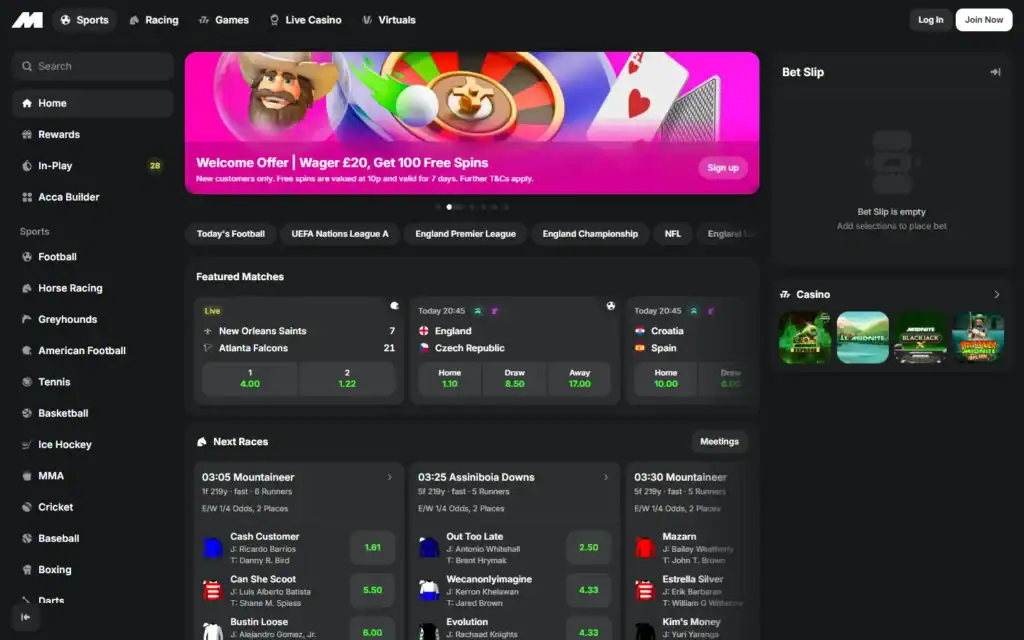The height and width of the screenshot is (640, 1024).
Task: Click American football icon on Saints match card
Action: (x=394, y=306)
